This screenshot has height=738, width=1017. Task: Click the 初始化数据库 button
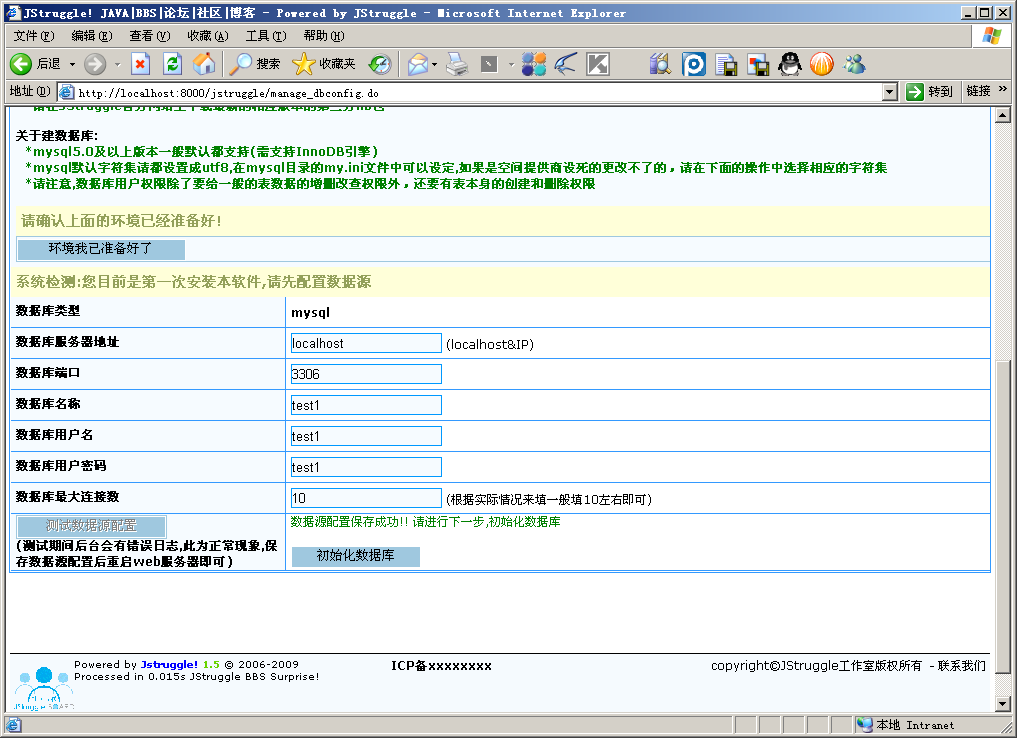tap(355, 556)
